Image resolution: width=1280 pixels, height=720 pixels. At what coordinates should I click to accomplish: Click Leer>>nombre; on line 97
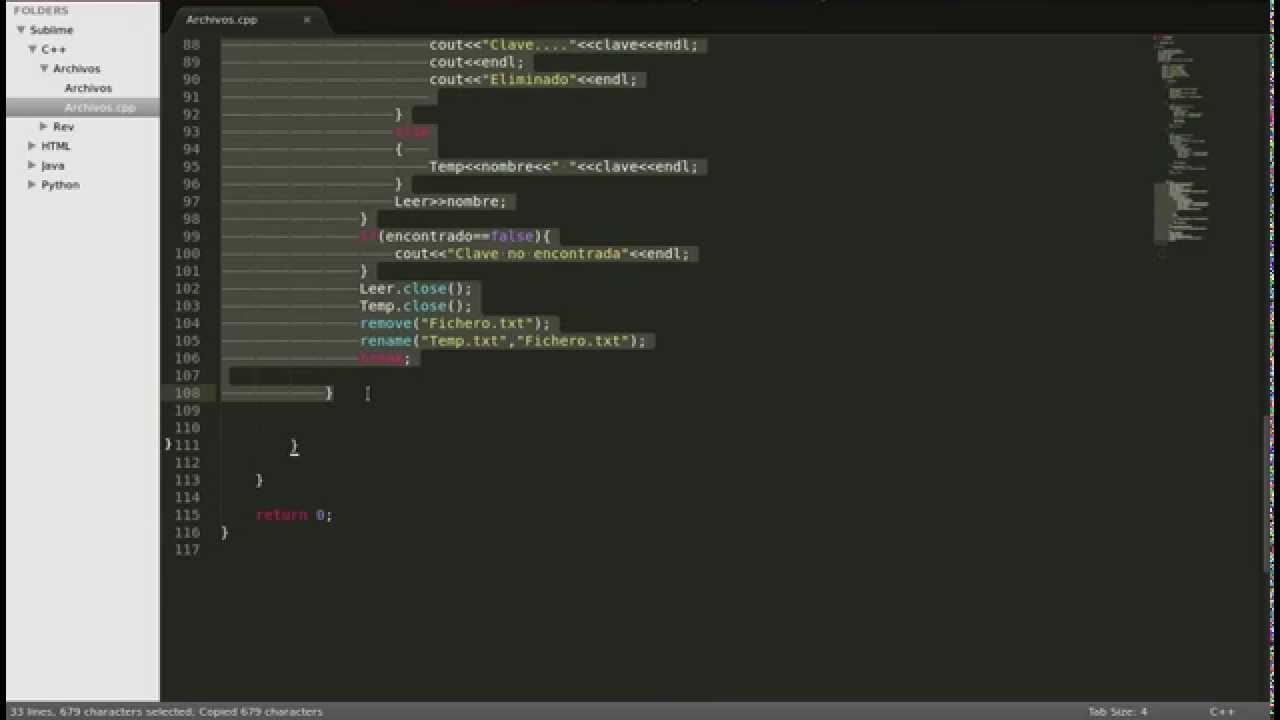point(450,201)
